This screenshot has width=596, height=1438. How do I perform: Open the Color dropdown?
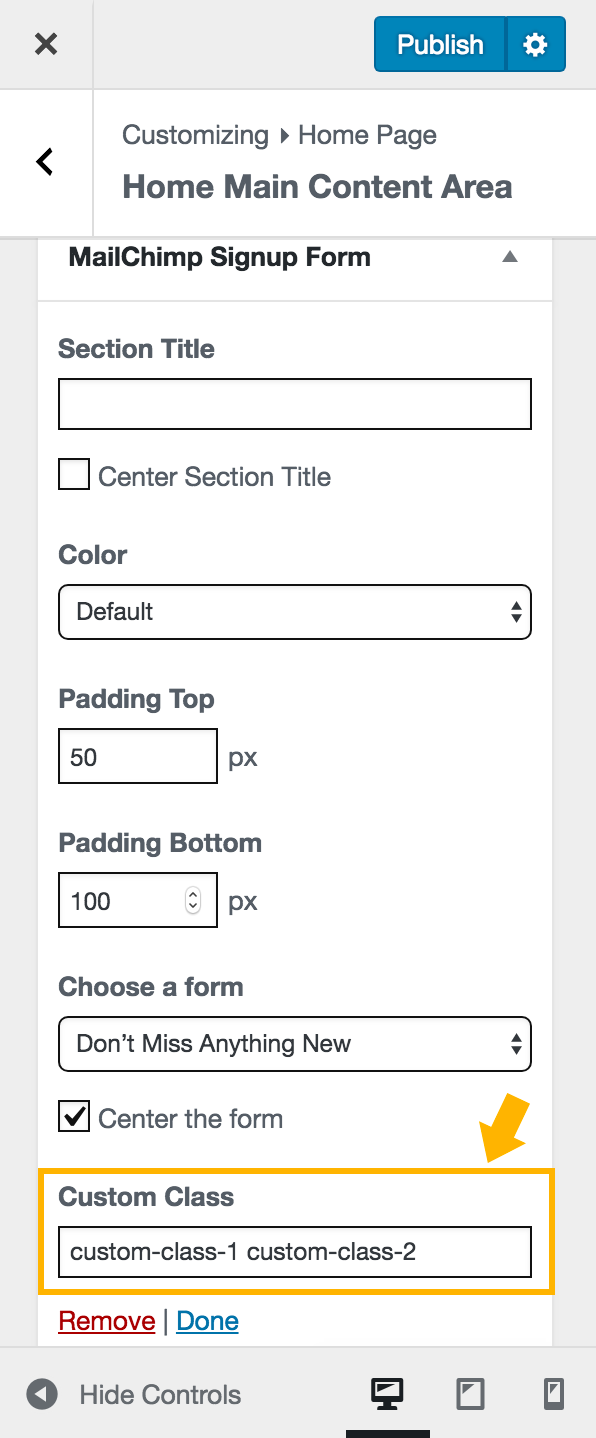pyautogui.click(x=294, y=612)
